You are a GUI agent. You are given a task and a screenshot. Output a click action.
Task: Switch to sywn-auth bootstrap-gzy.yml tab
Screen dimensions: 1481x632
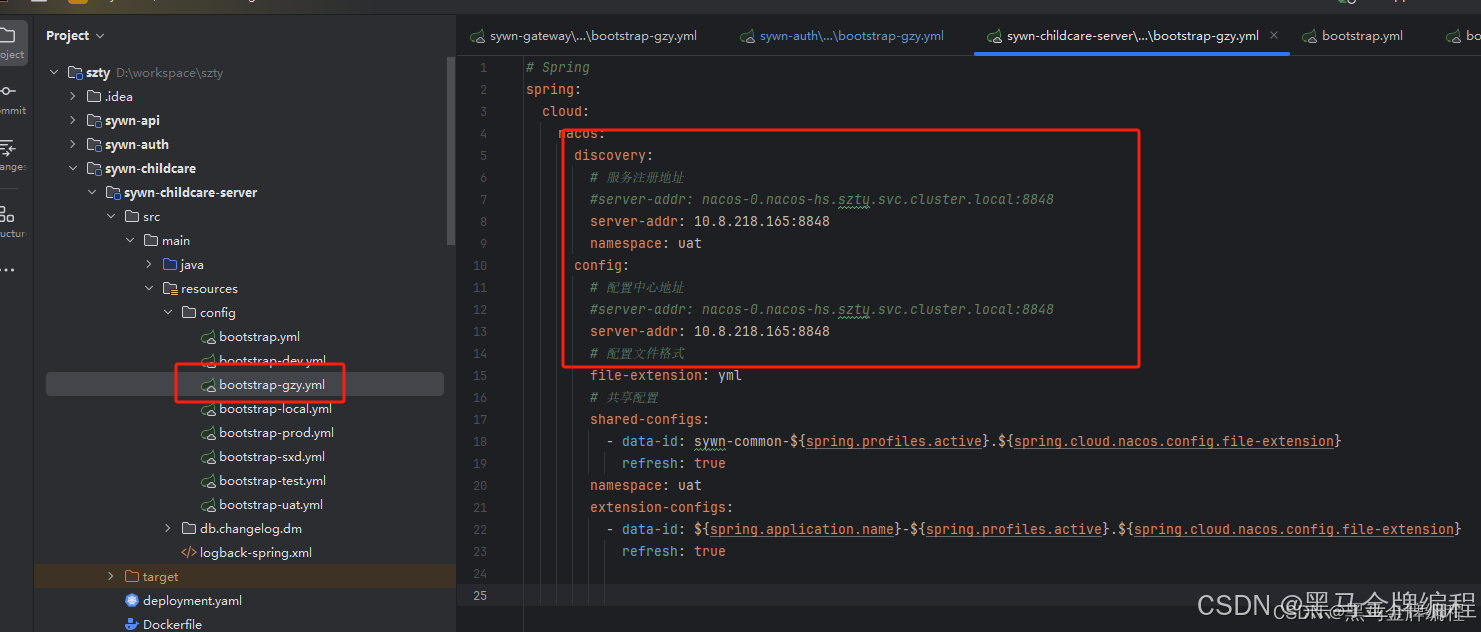pyautogui.click(x=842, y=36)
